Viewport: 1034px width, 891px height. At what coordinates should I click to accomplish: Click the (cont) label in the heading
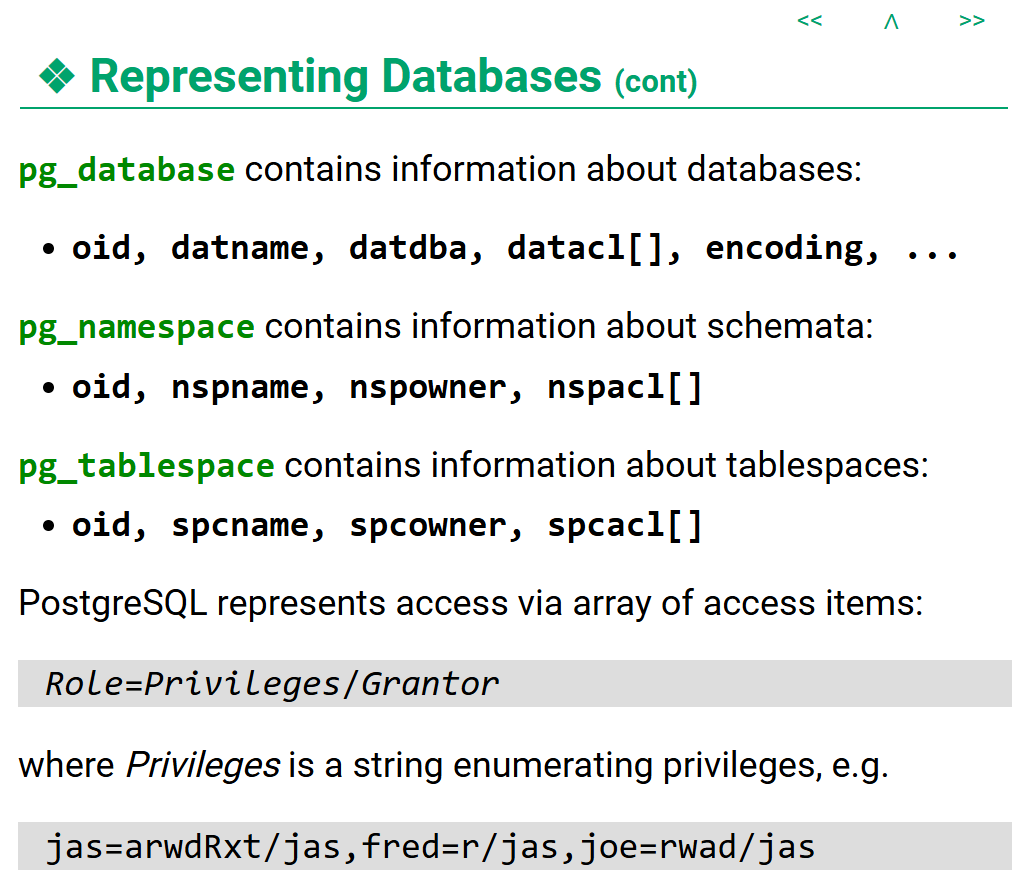tap(655, 81)
